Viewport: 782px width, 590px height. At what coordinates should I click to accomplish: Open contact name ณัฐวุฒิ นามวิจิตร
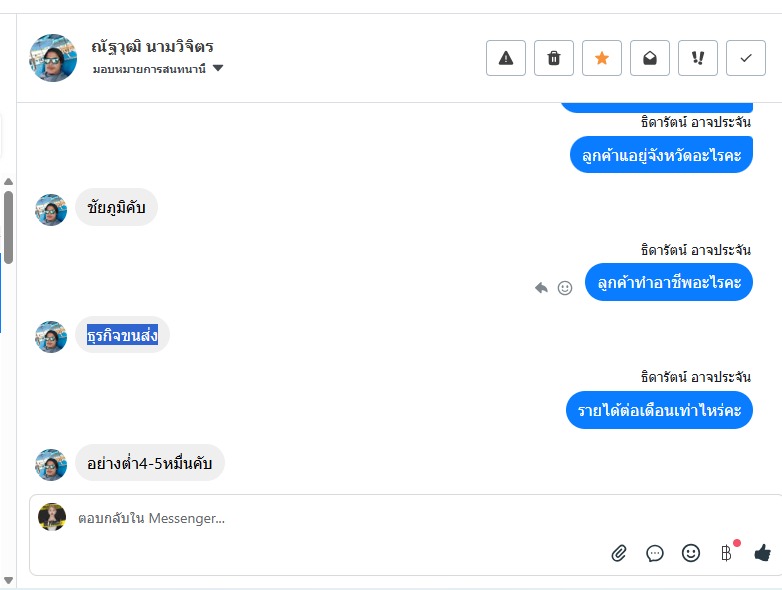[x=152, y=46]
